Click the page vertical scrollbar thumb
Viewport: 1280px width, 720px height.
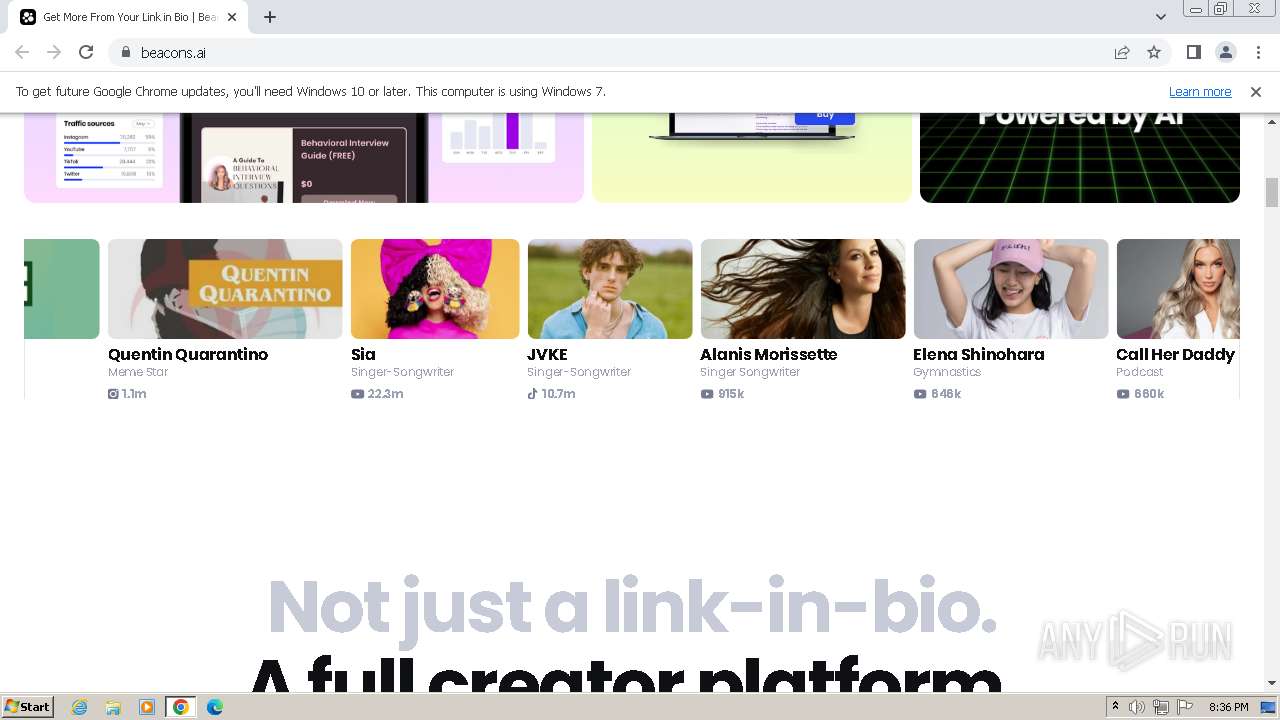click(x=1272, y=192)
